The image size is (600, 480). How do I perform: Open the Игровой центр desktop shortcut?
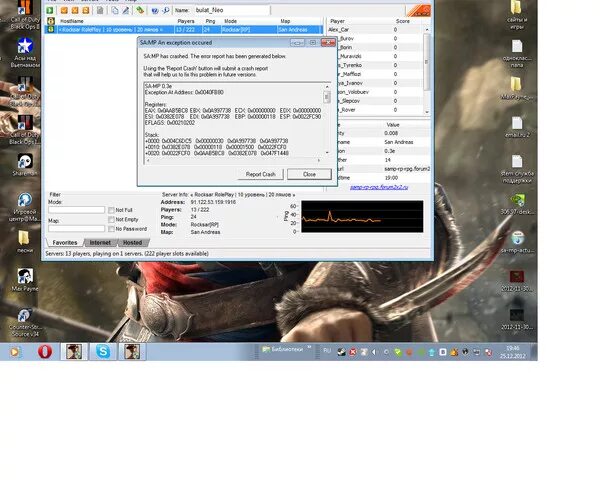pos(25,207)
